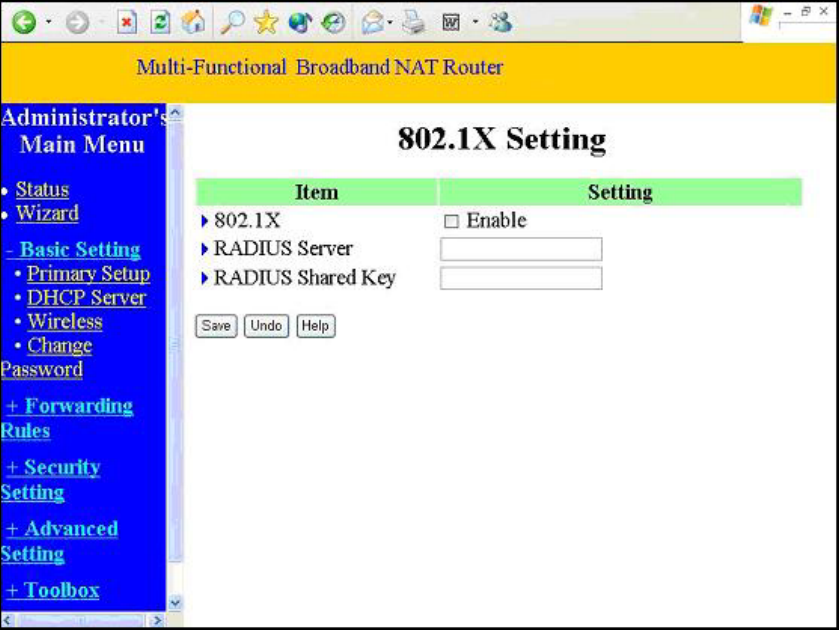Open the Search magnifier icon

point(232,22)
